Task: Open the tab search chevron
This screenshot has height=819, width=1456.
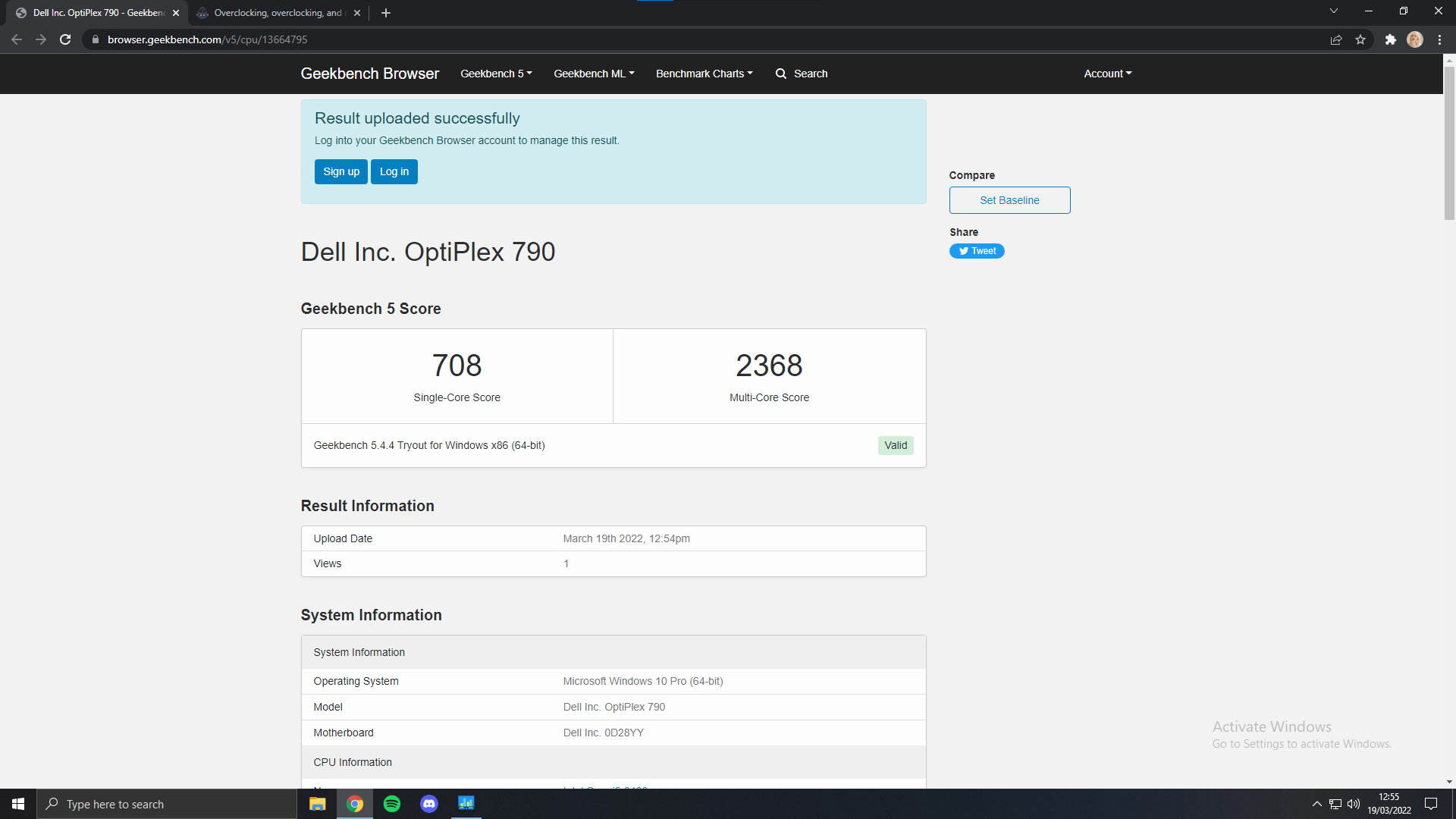Action: [x=1334, y=11]
